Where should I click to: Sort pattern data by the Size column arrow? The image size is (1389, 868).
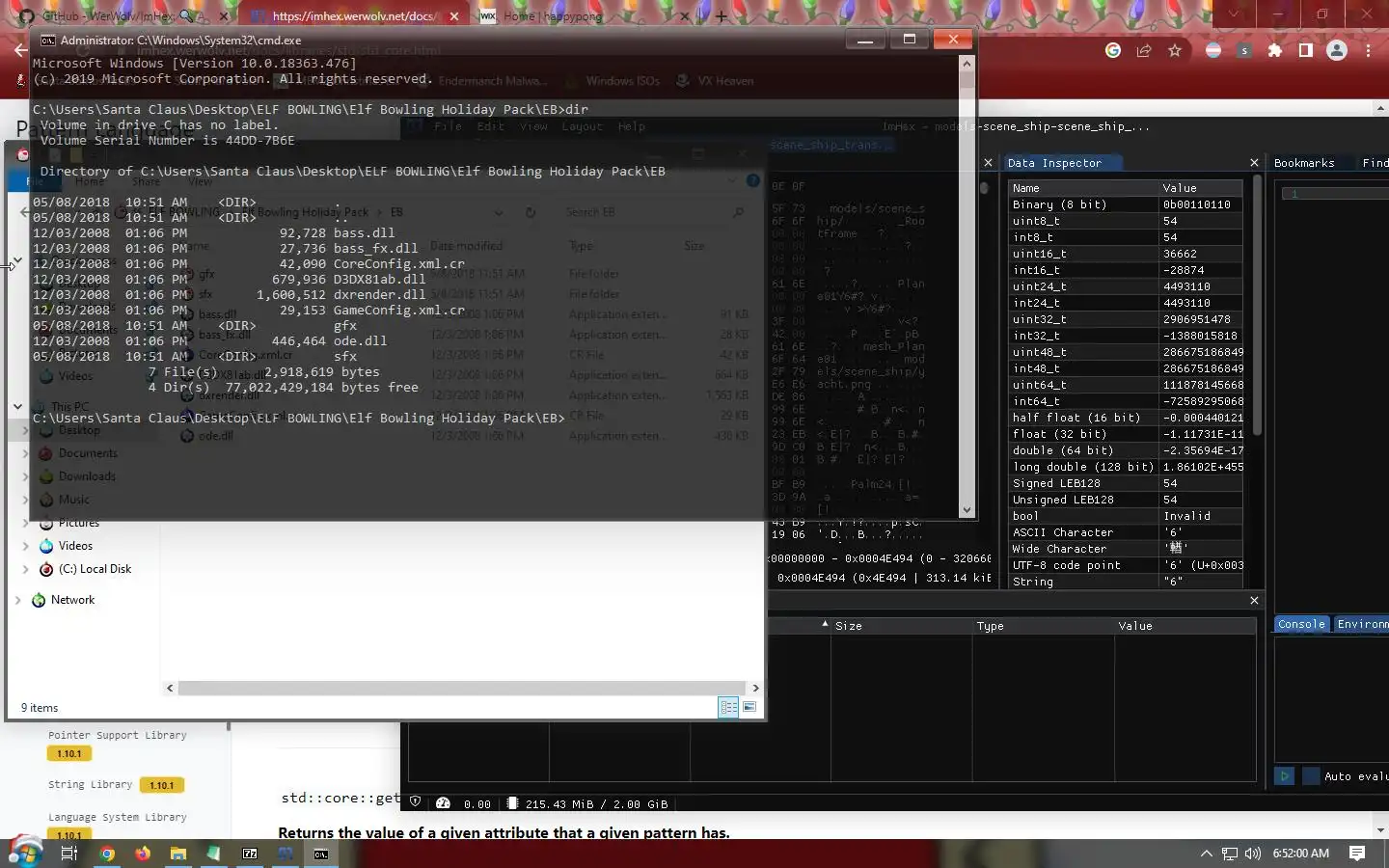point(825,625)
